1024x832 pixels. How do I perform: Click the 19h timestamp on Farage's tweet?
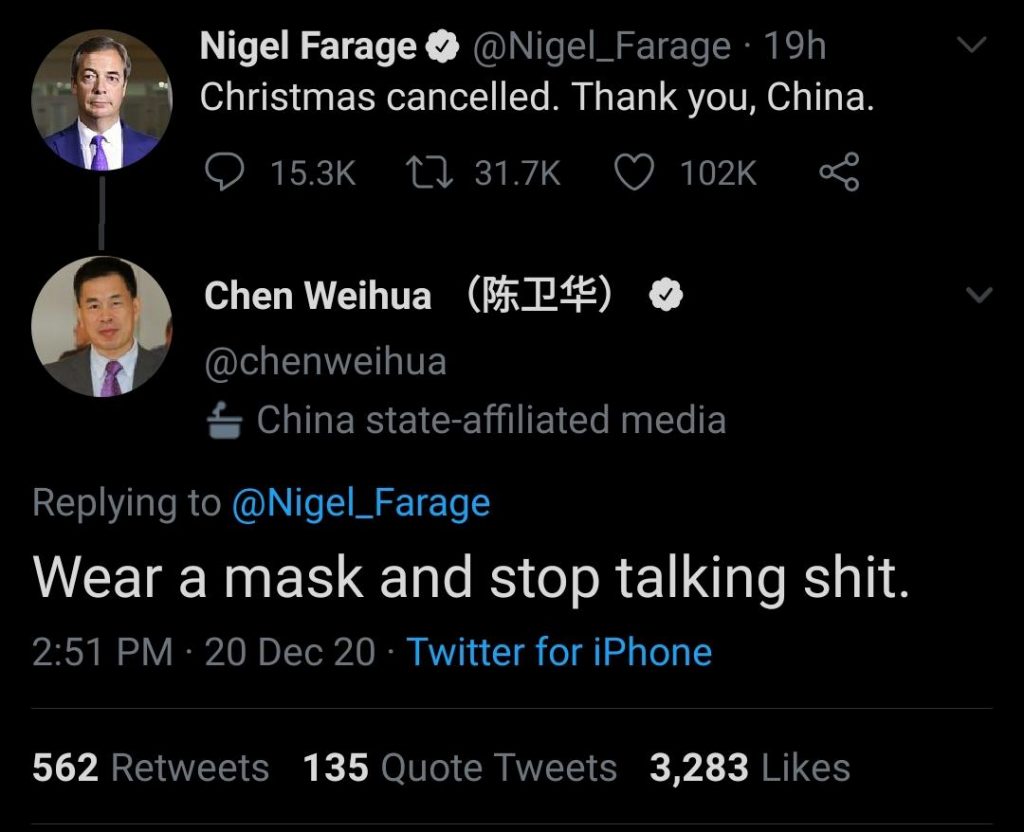coord(793,44)
